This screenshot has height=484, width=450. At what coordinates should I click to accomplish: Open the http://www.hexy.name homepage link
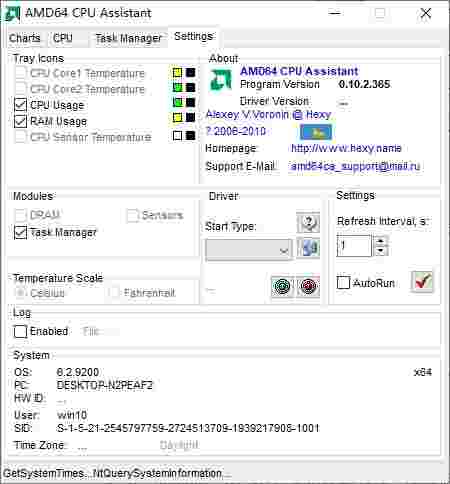[x=346, y=148]
